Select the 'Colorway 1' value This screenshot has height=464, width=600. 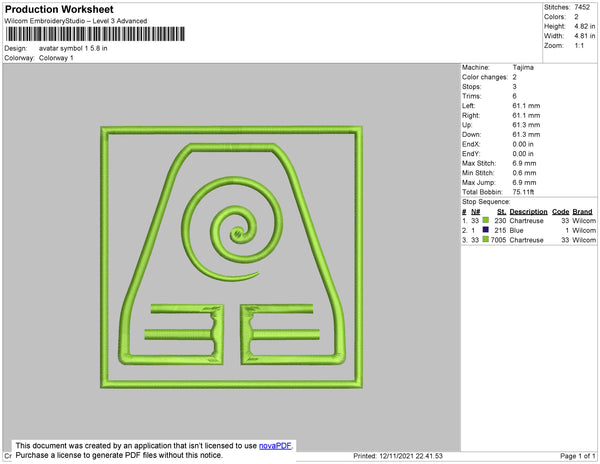(56, 58)
